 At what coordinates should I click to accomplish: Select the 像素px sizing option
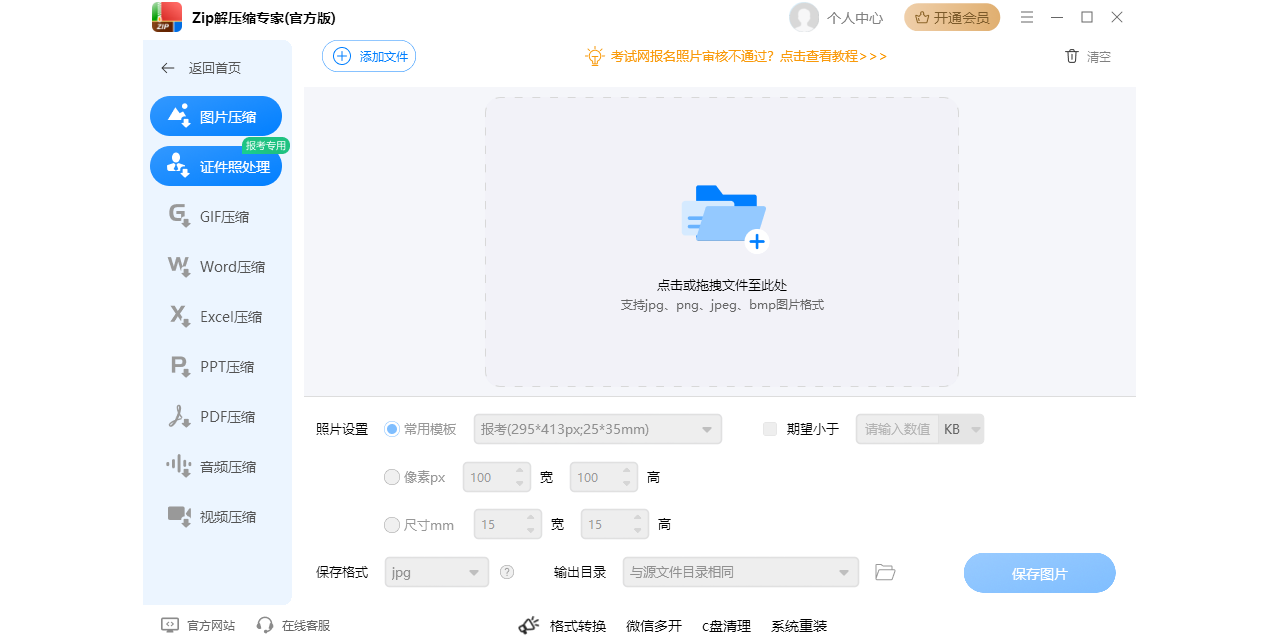click(x=392, y=477)
